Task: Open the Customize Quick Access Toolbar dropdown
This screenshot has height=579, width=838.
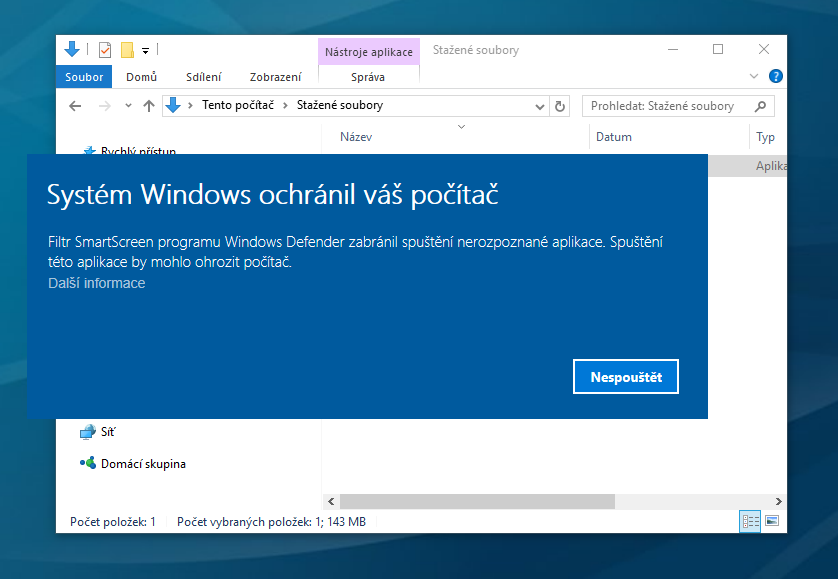Action: pyautogui.click(x=145, y=51)
